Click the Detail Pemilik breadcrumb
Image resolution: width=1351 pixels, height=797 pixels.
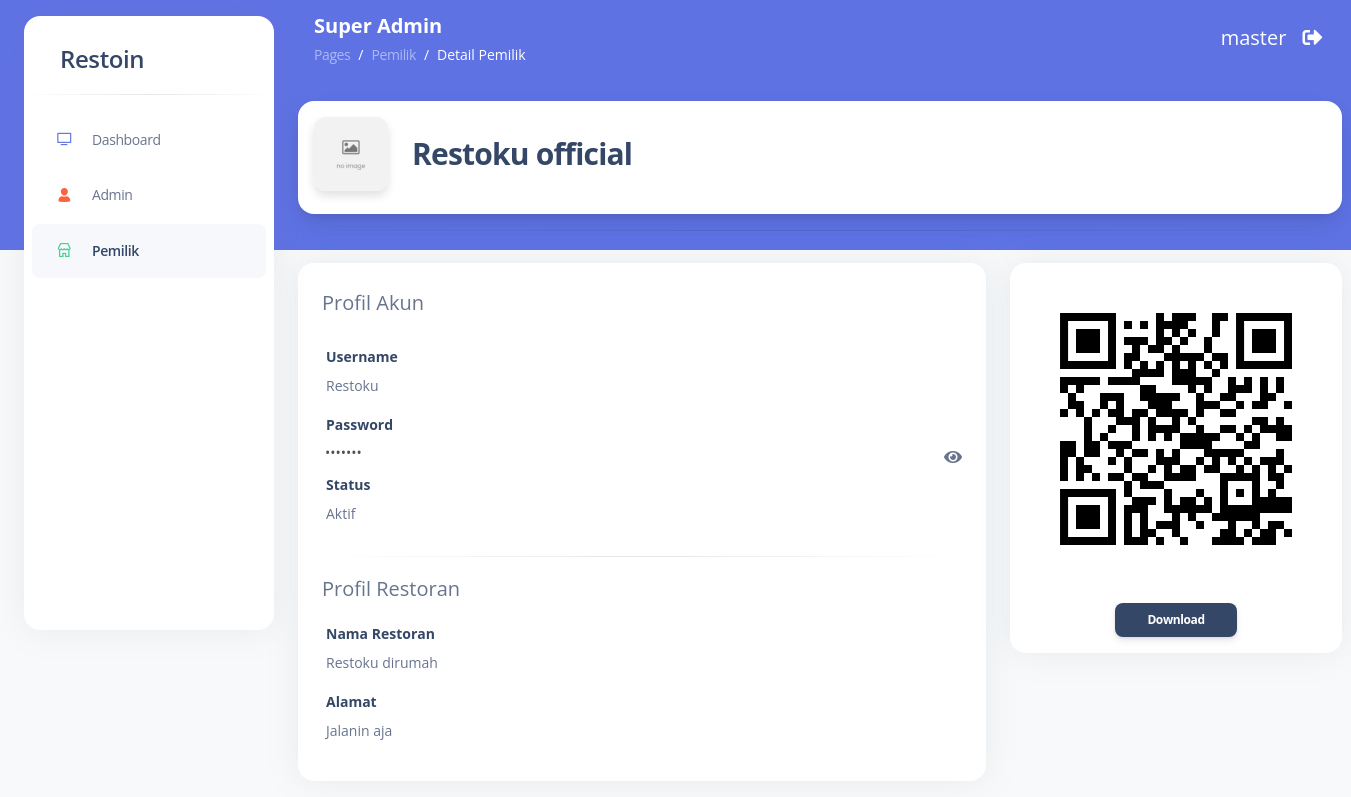(481, 55)
